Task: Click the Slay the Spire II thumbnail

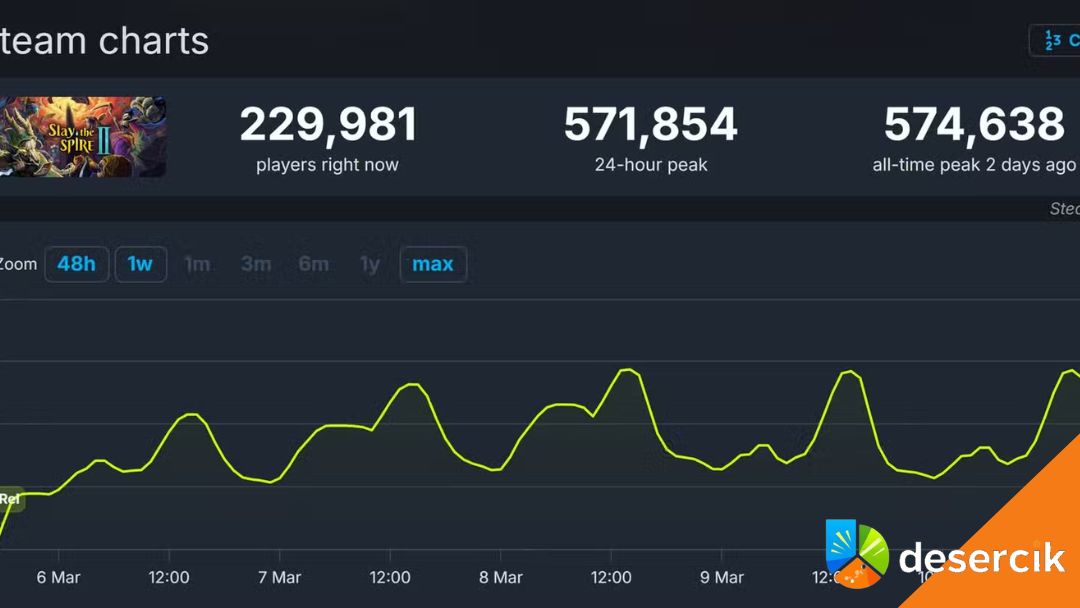Action: point(84,137)
